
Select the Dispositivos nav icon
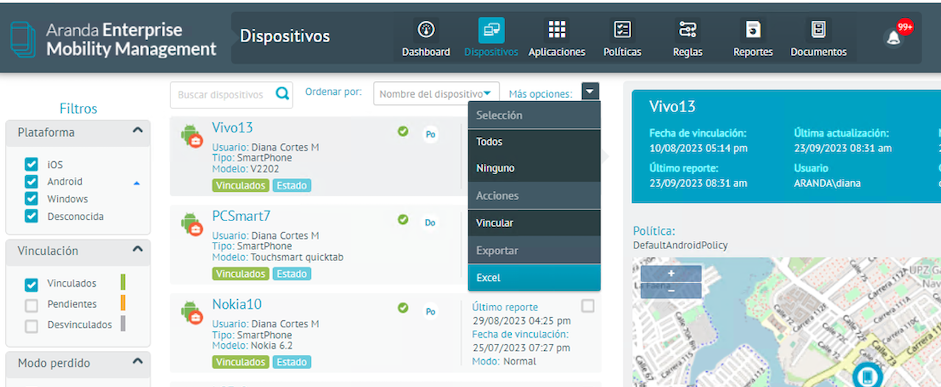click(x=491, y=30)
